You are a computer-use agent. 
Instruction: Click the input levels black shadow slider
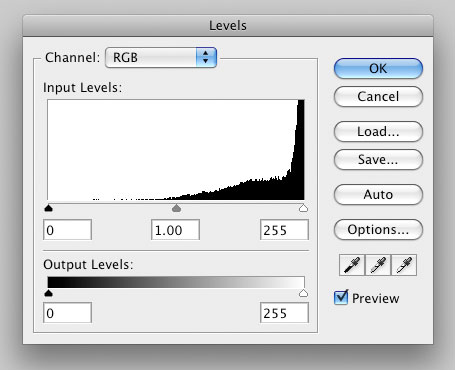click(x=49, y=208)
